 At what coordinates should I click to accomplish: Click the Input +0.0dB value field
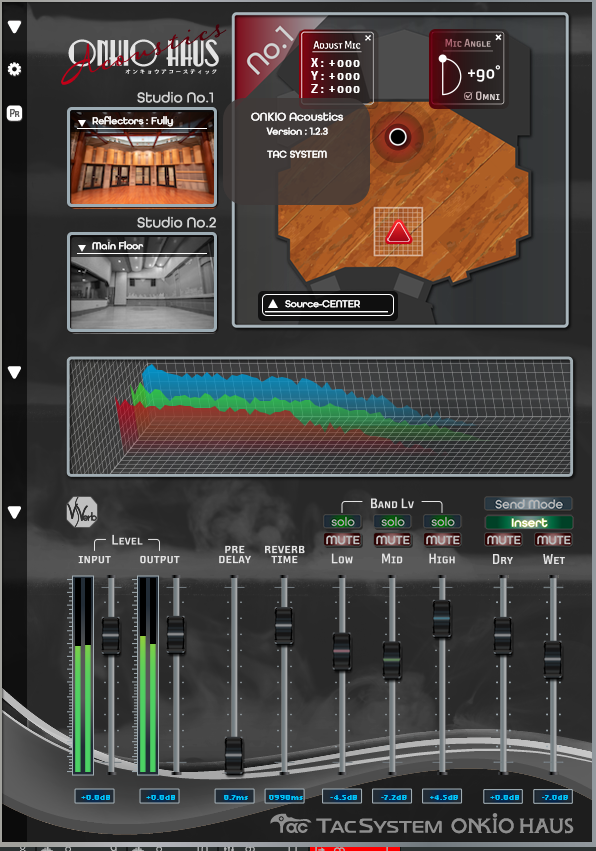point(94,797)
